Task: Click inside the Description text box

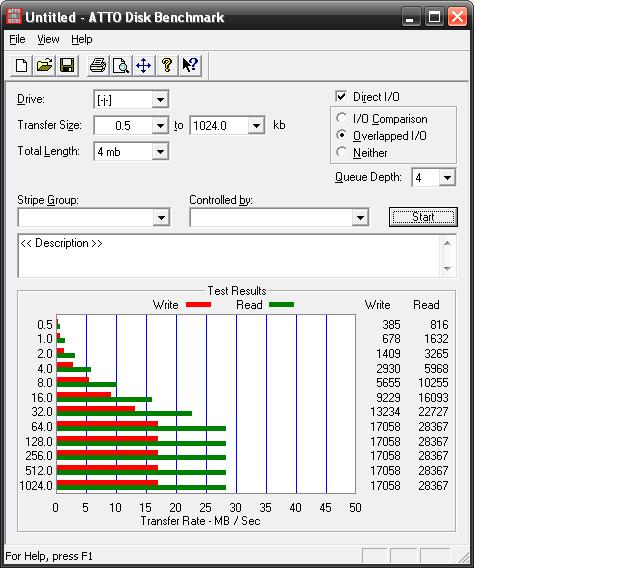Action: pyautogui.click(x=229, y=256)
